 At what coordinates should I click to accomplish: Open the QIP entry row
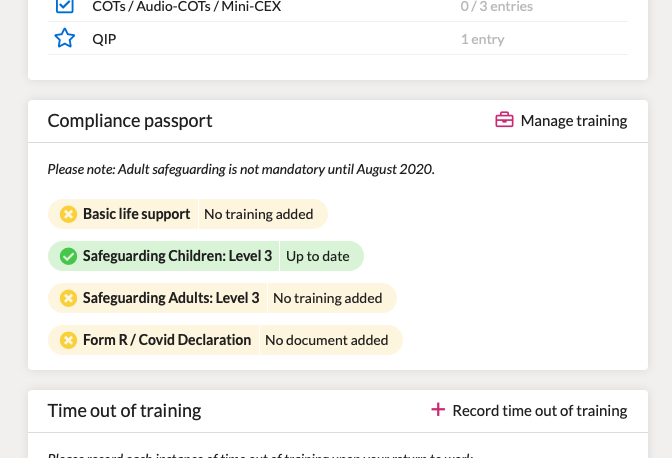338,39
